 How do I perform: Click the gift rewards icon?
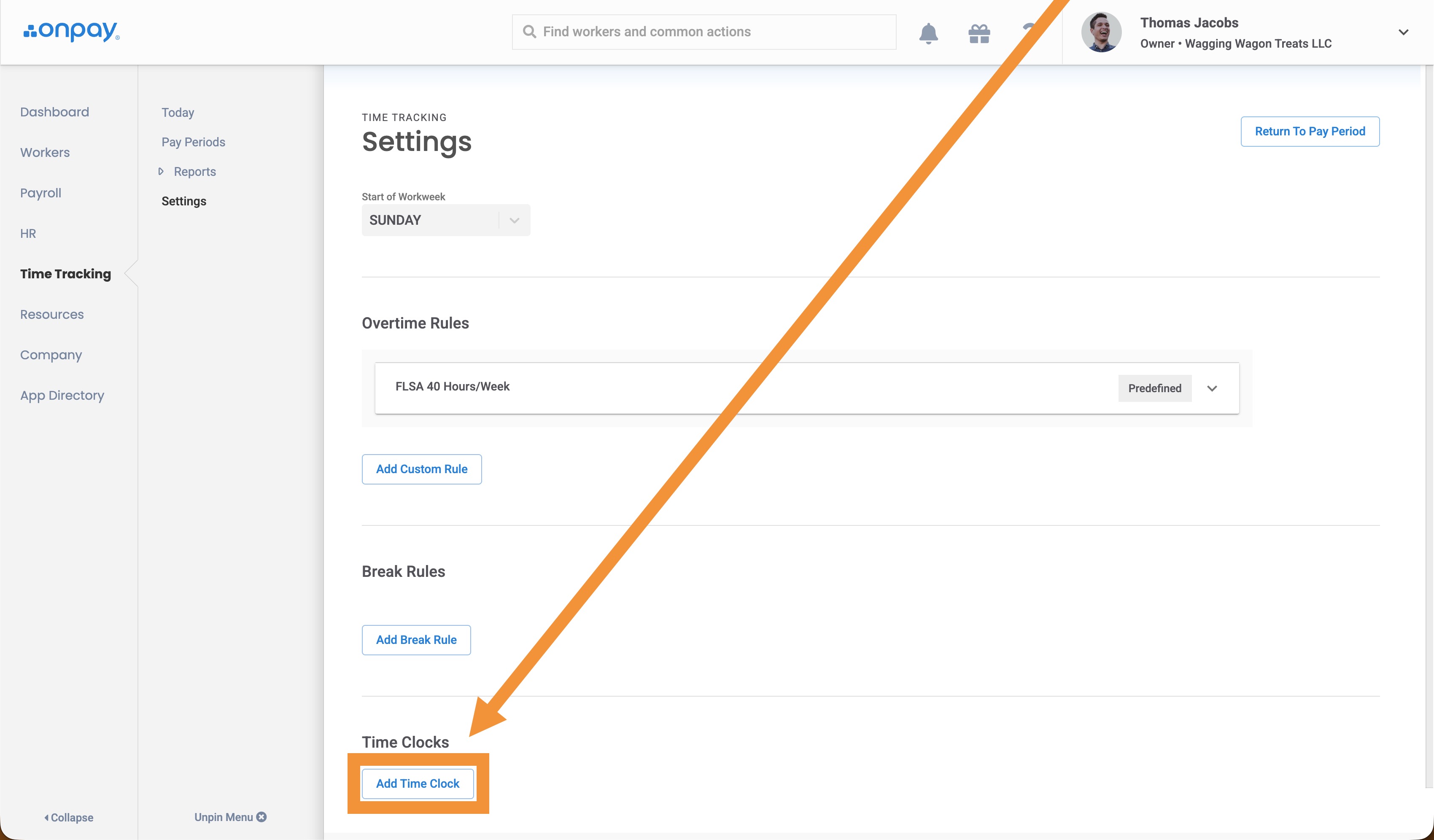(x=979, y=33)
